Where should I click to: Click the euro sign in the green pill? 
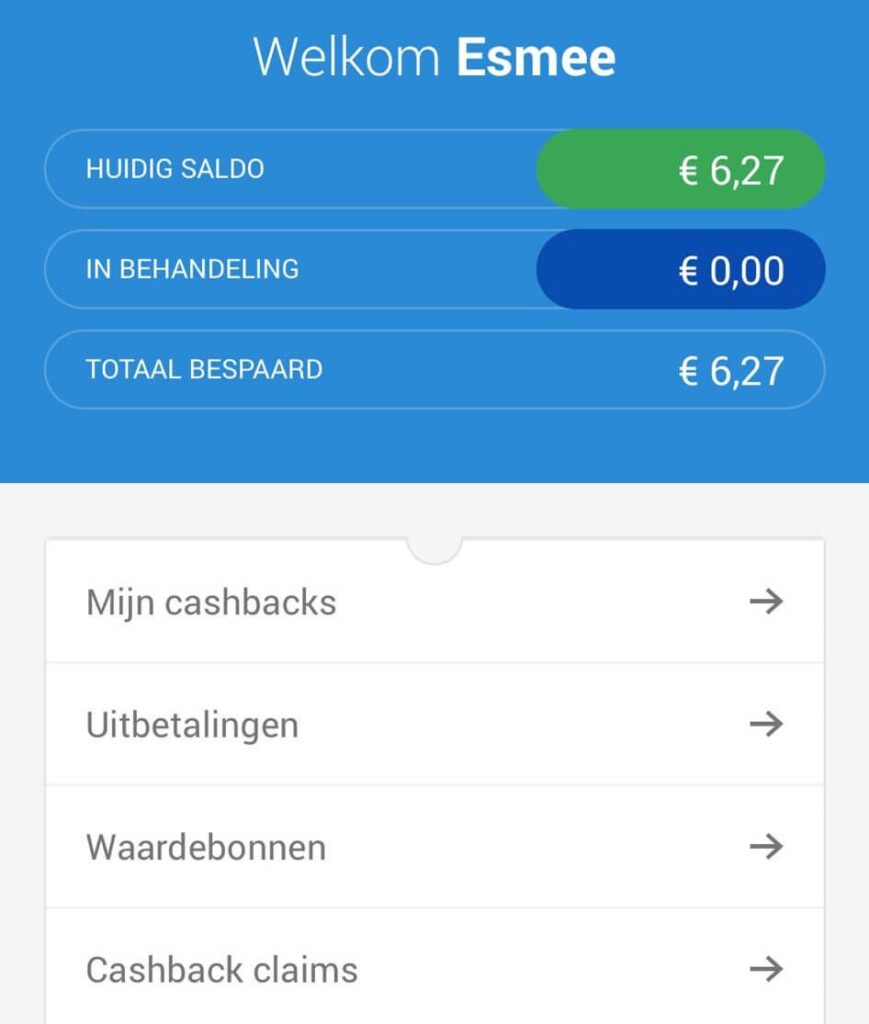pyautogui.click(x=689, y=171)
